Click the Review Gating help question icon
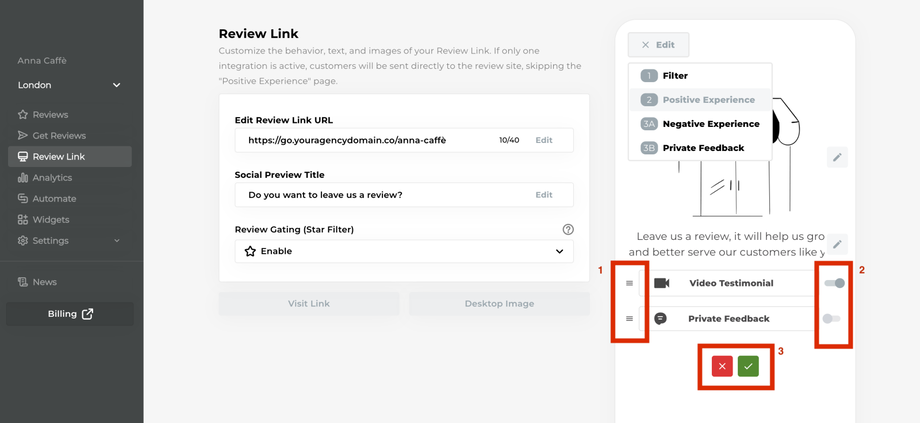The image size is (920, 423). (x=568, y=229)
